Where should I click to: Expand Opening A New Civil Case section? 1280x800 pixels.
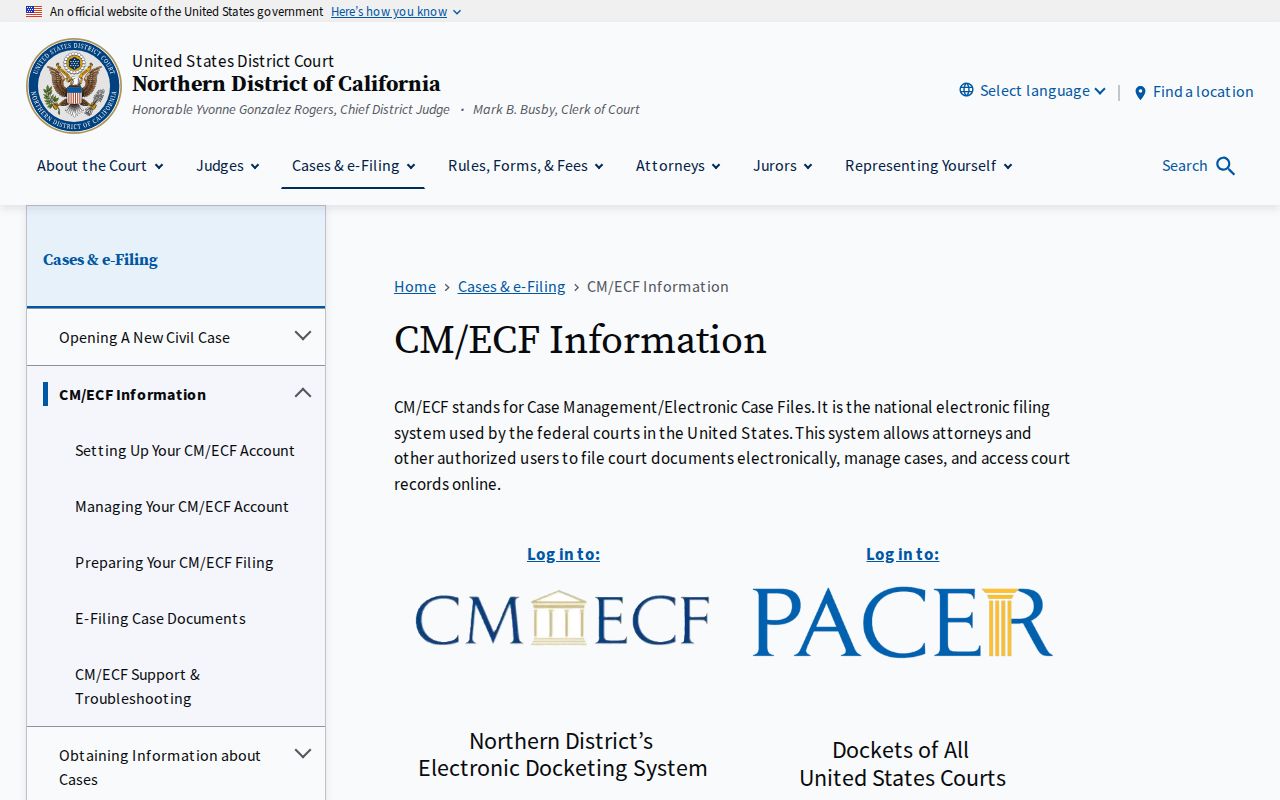(303, 336)
